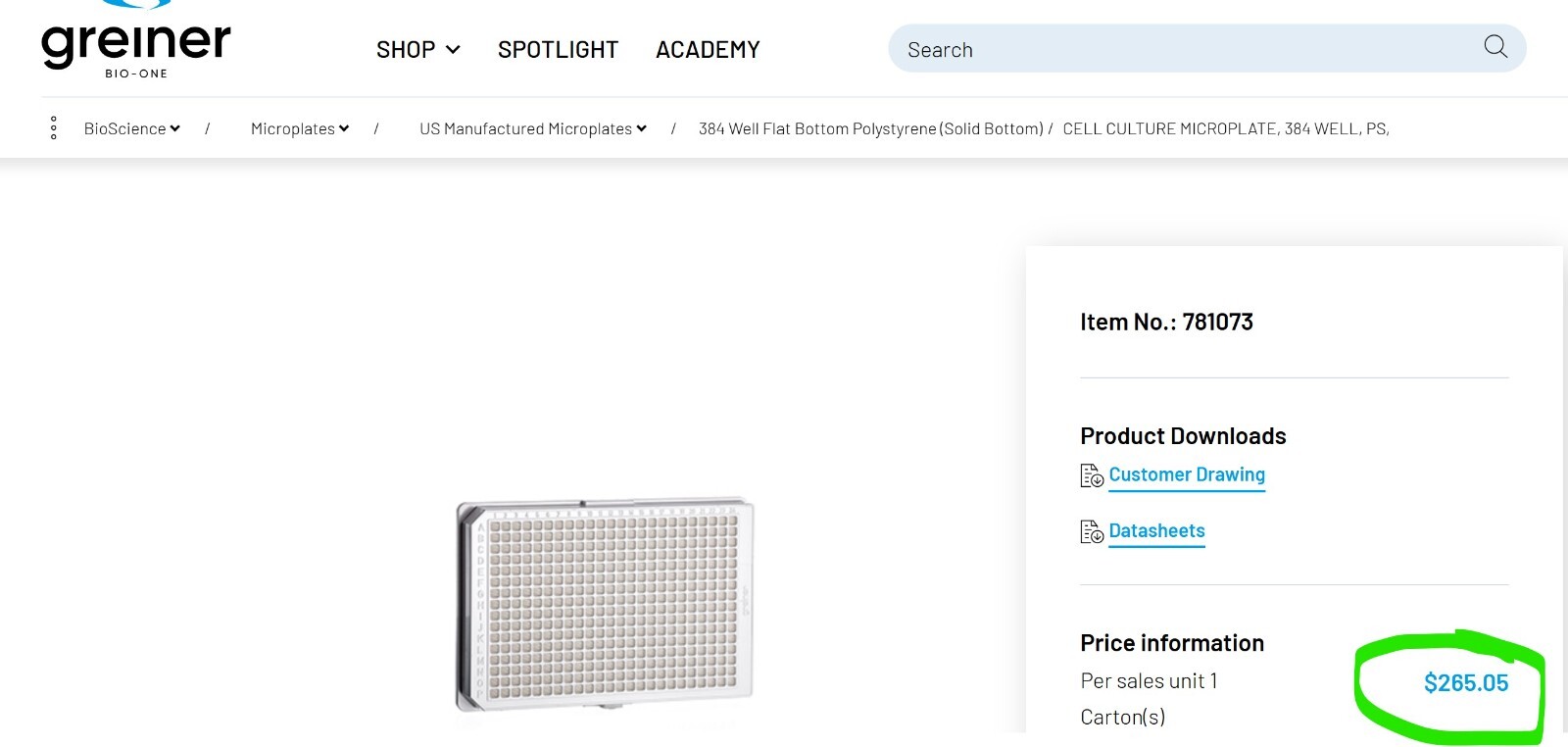Screen dimensions: 1568x747
Task: Click the Datasheets download icon
Action: [1092, 531]
